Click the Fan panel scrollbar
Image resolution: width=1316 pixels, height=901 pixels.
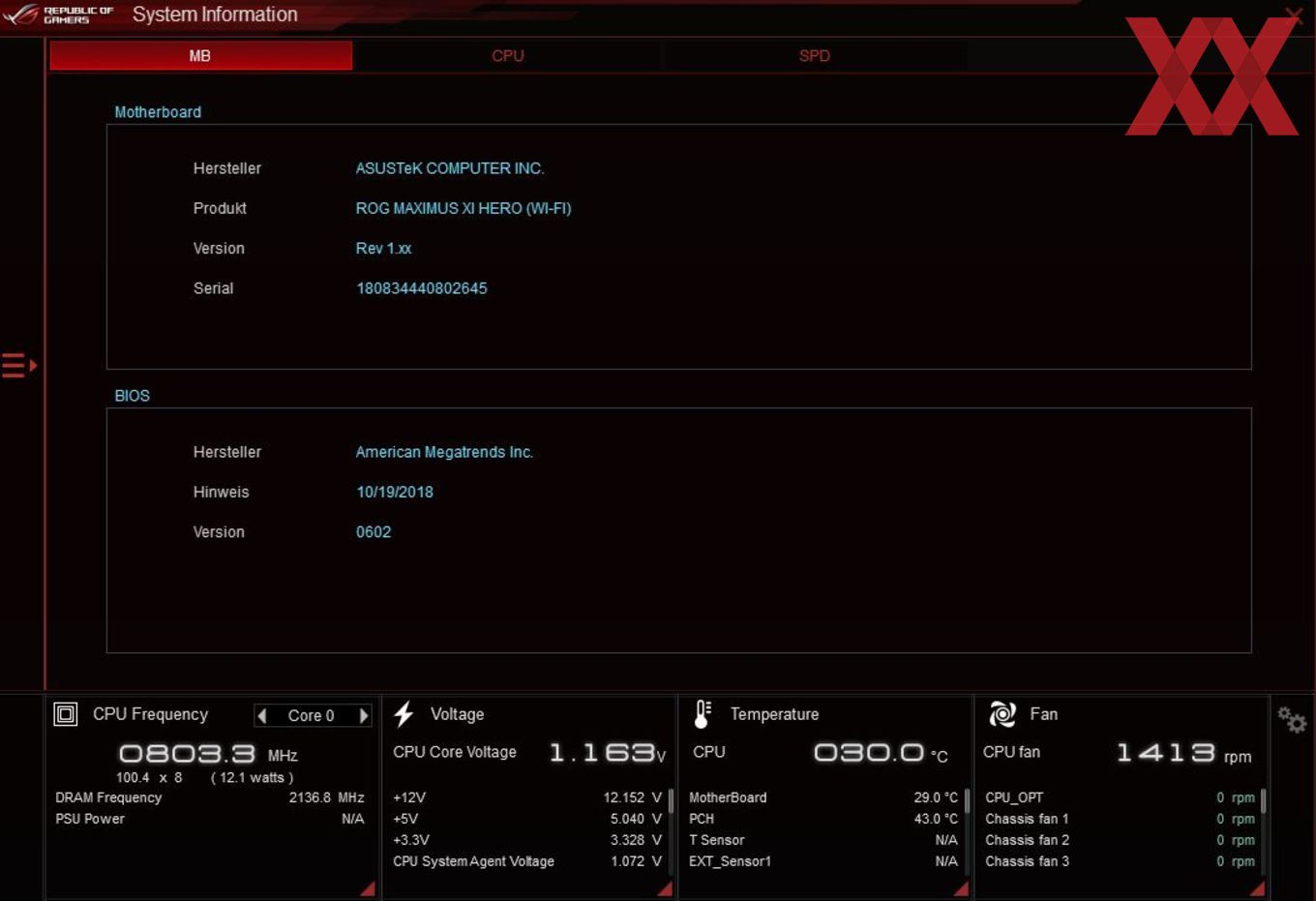(x=1263, y=801)
